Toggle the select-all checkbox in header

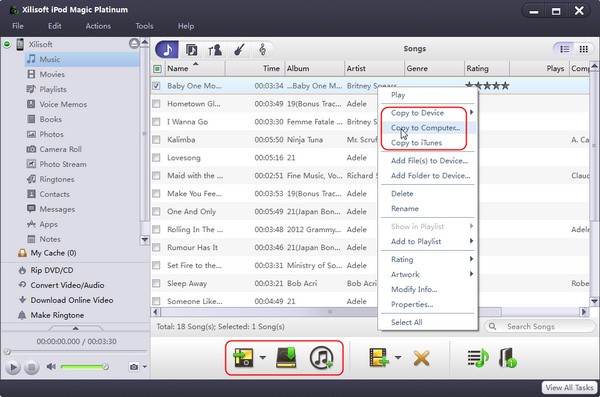point(157,69)
